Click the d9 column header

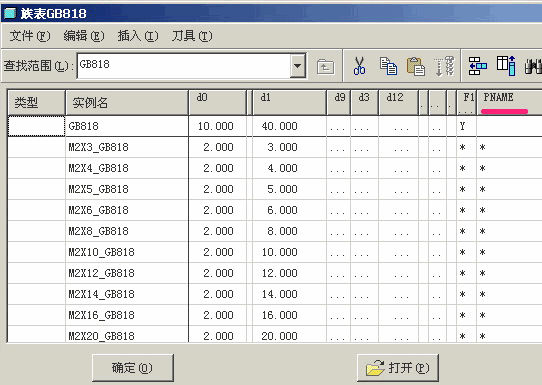[x=339, y=103]
